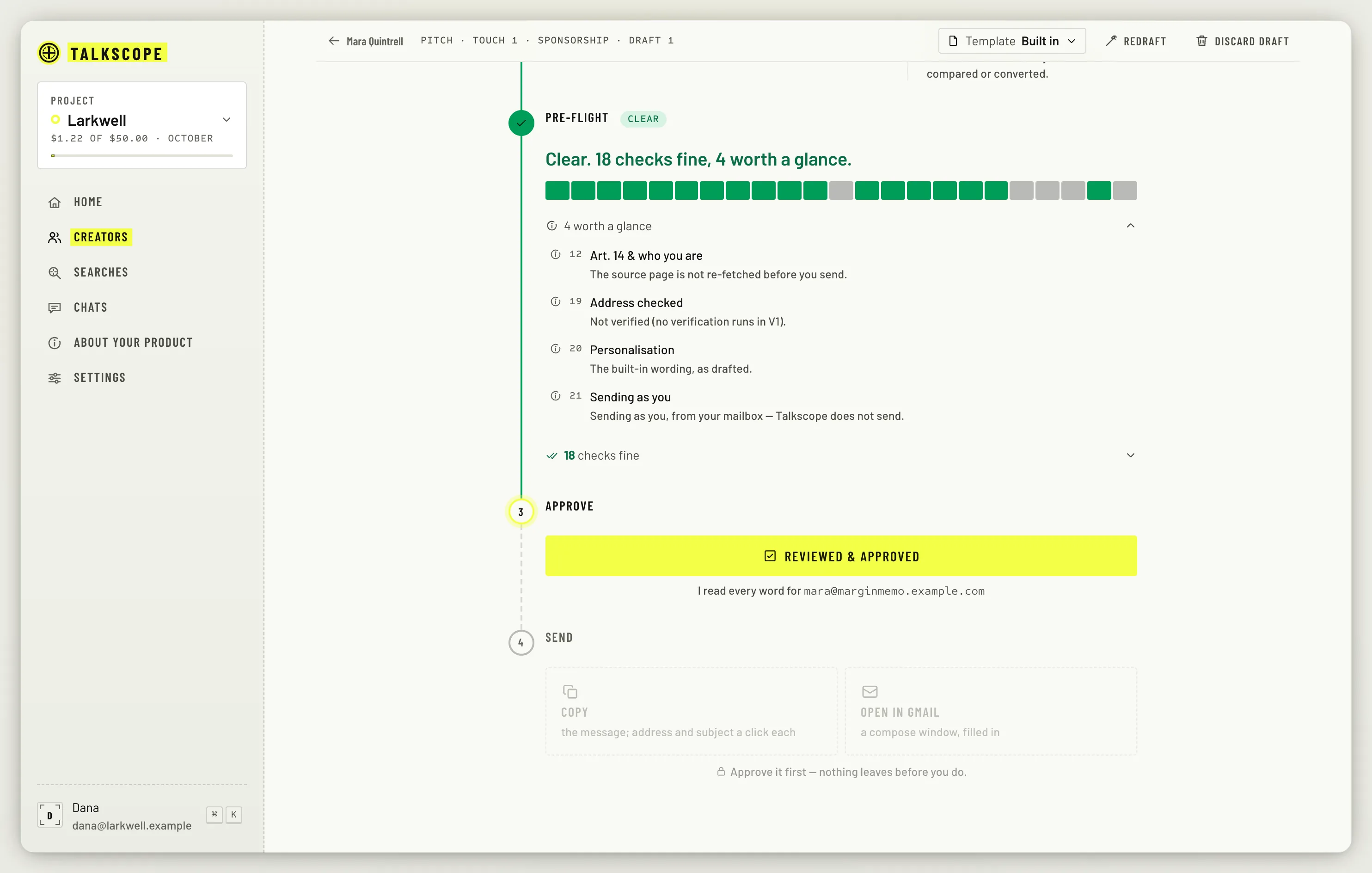The width and height of the screenshot is (1372, 873).
Task: Click the Talkscope logo icon
Action: [49, 53]
